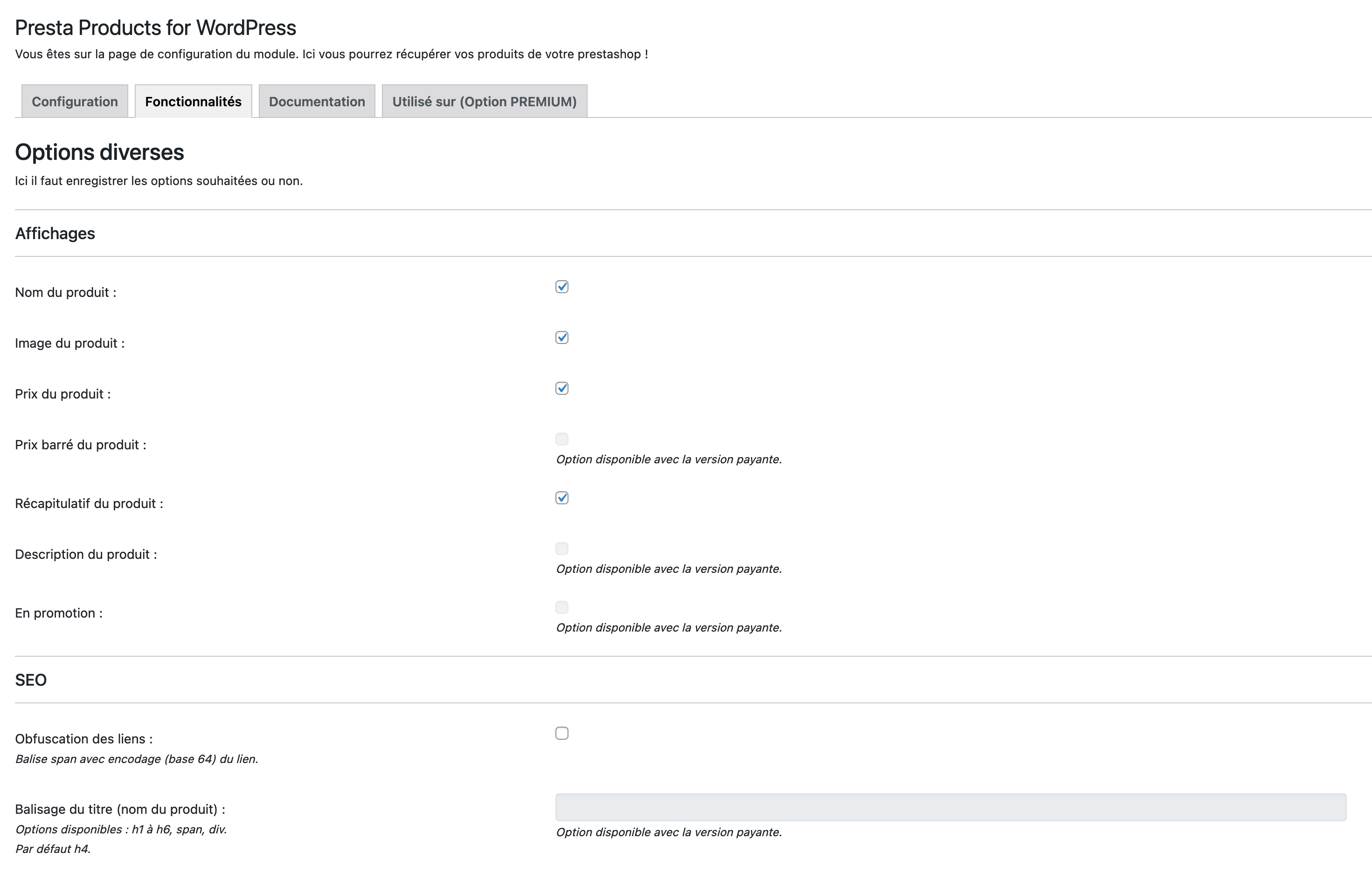Screen dimensions: 1372x880
Task: Click the disabled Description du produit checkbox
Action: point(562,549)
